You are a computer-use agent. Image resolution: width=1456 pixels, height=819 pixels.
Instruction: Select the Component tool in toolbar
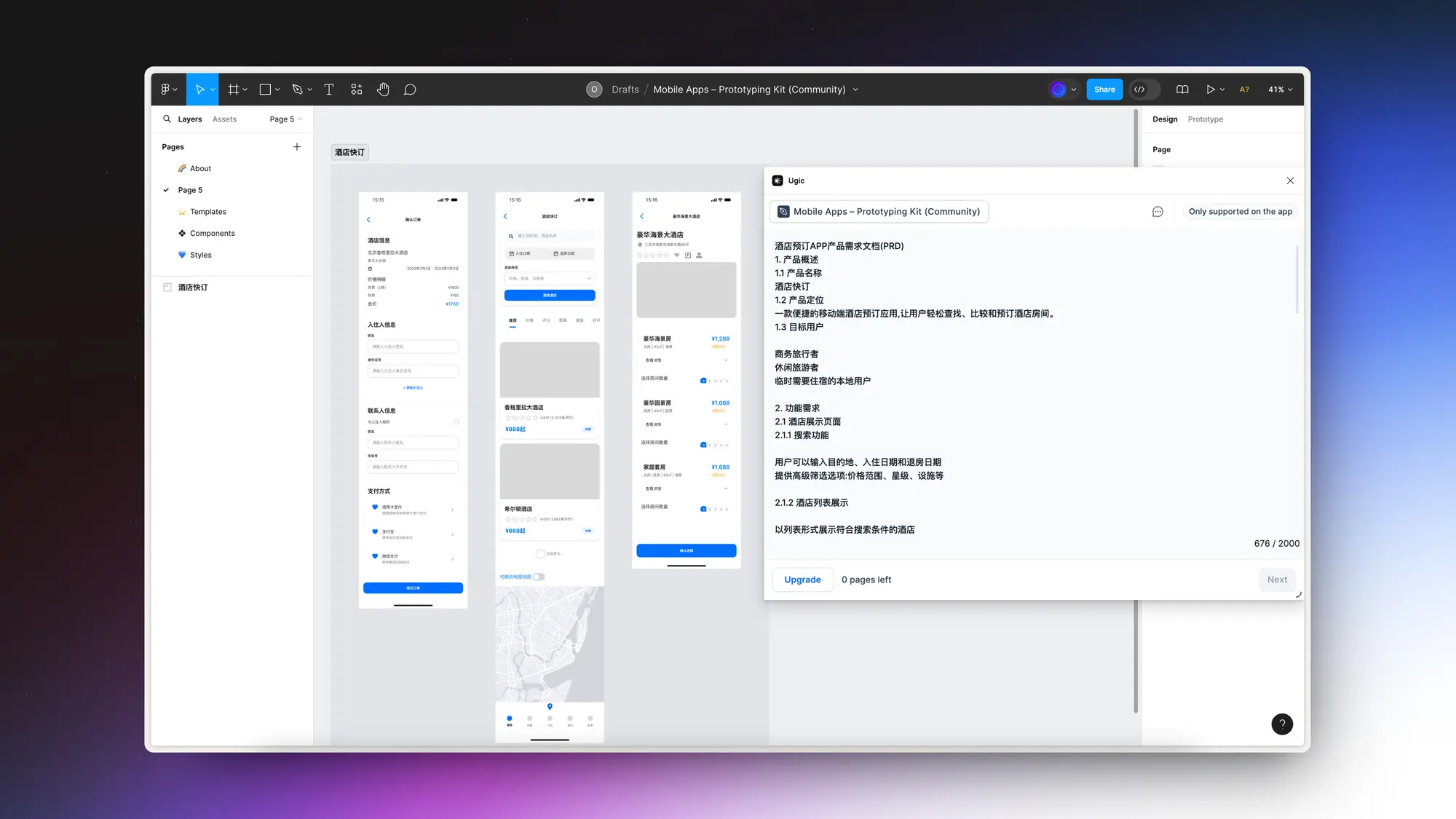[357, 89]
